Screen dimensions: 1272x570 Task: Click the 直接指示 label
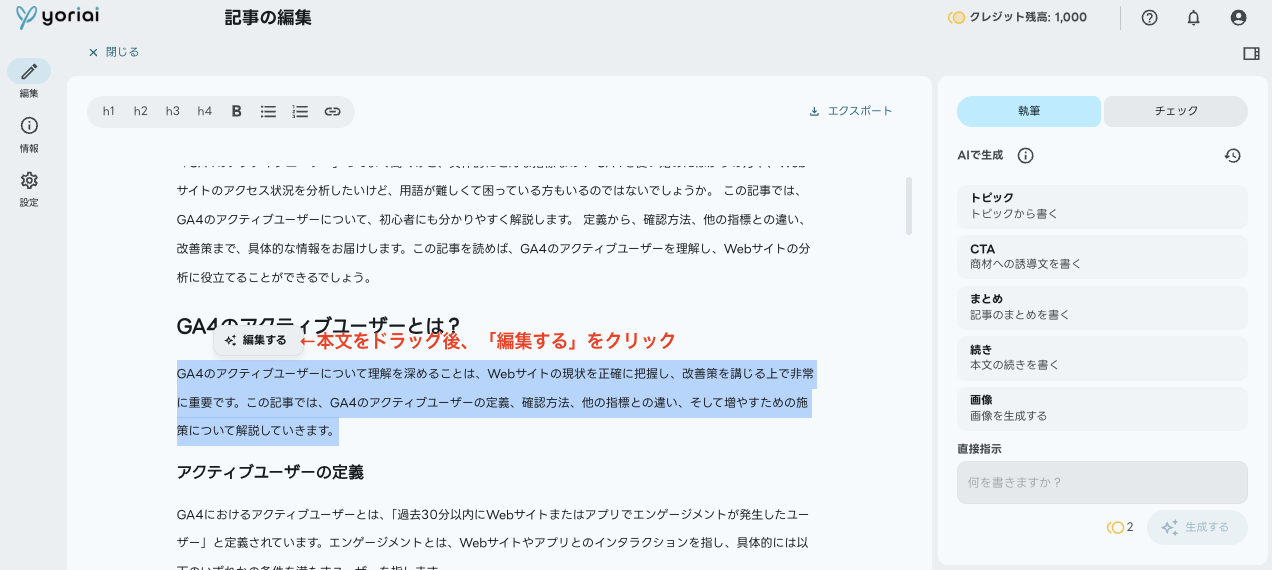point(979,449)
